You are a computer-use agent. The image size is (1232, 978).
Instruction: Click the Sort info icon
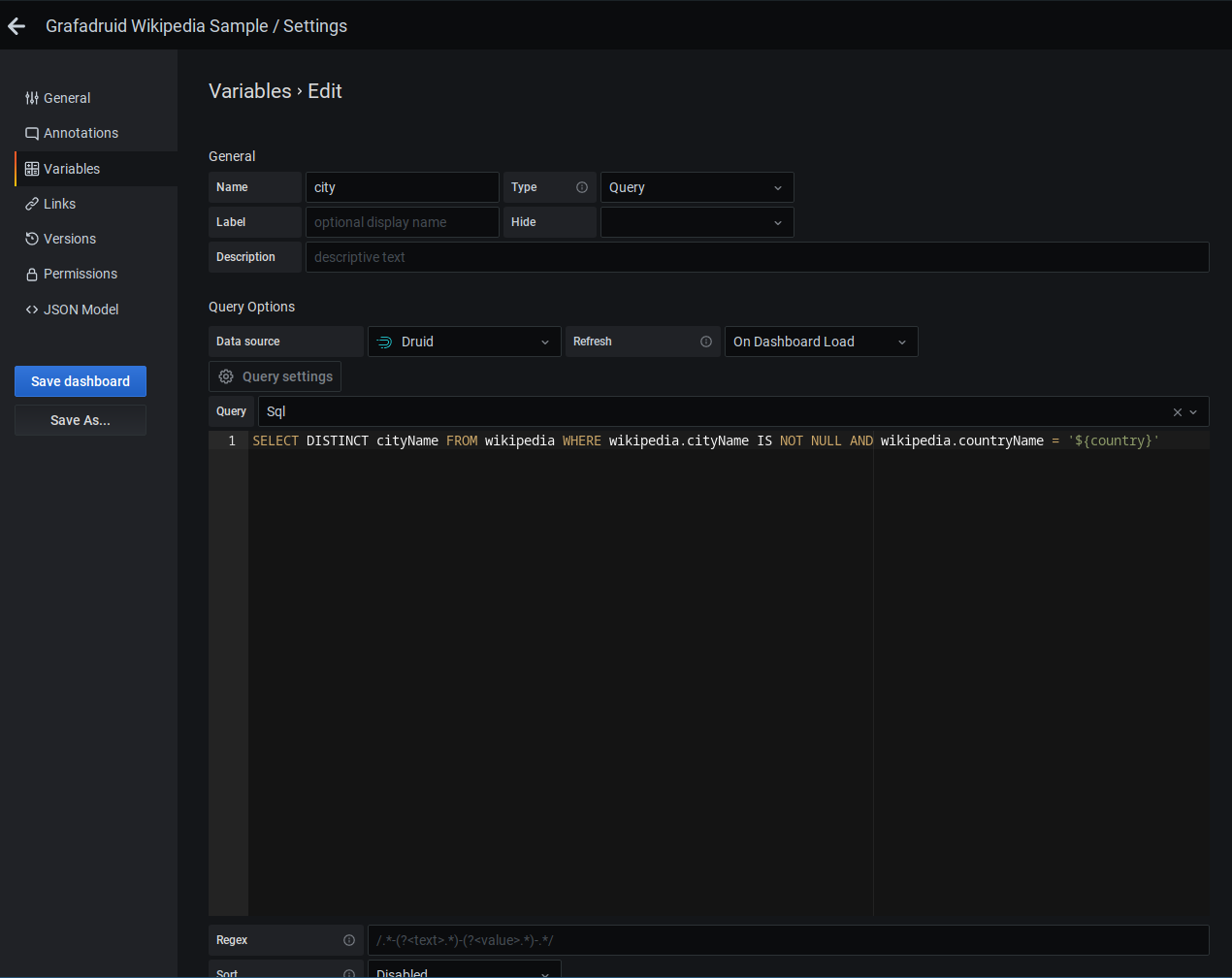tap(349, 973)
